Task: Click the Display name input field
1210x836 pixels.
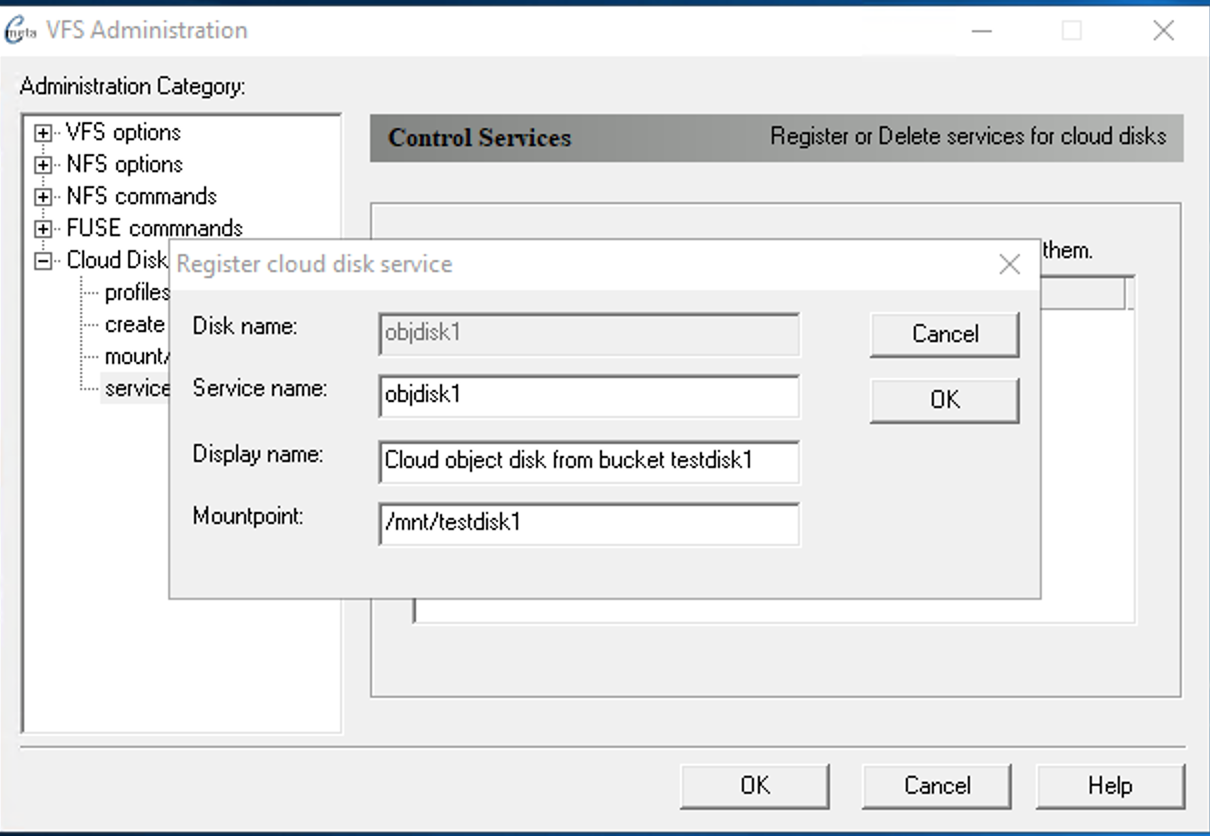Action: click(589, 461)
